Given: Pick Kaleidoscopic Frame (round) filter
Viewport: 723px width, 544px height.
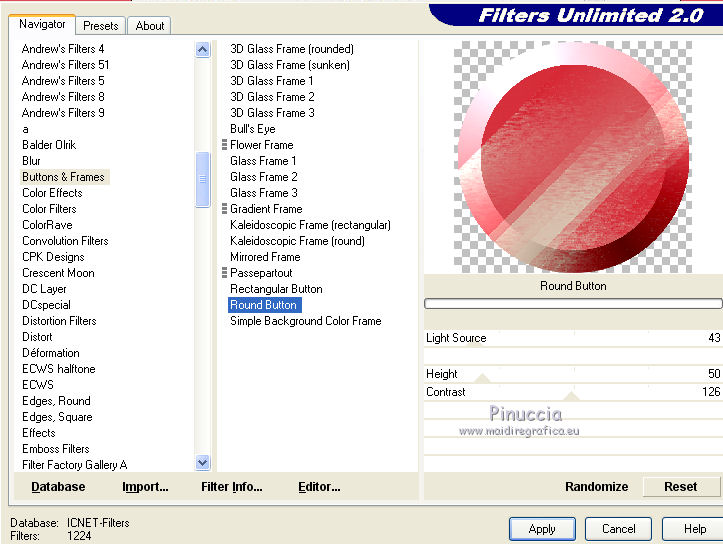Looking at the screenshot, I should point(297,241).
